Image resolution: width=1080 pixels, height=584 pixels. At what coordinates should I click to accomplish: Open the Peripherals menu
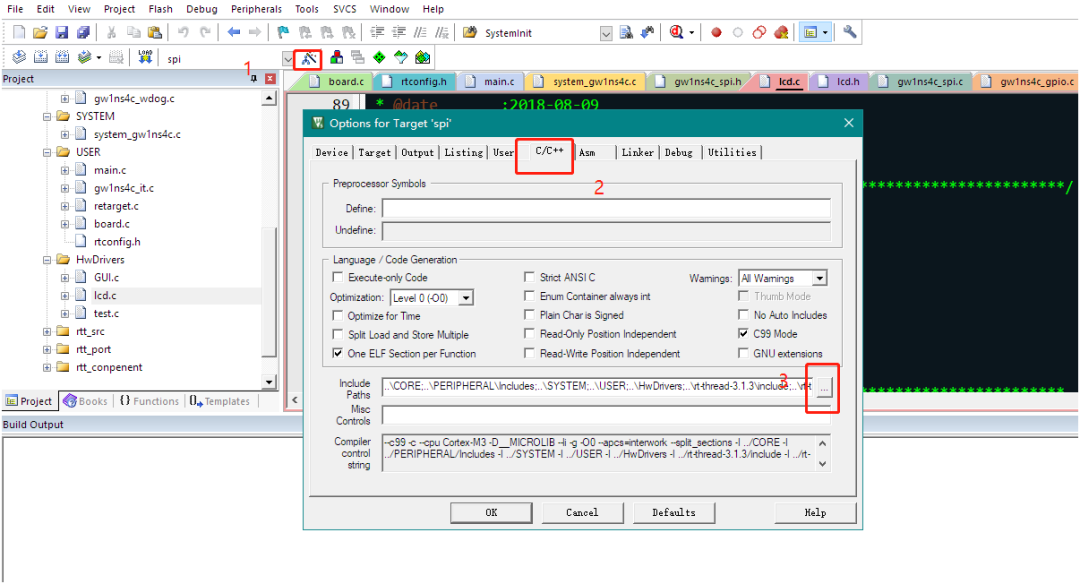tap(256, 9)
